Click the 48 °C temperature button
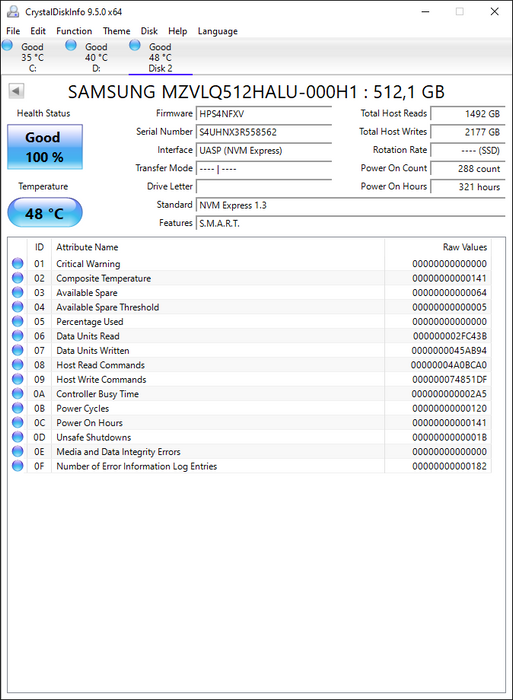Screen dimensions: 513x700 coord(45,213)
